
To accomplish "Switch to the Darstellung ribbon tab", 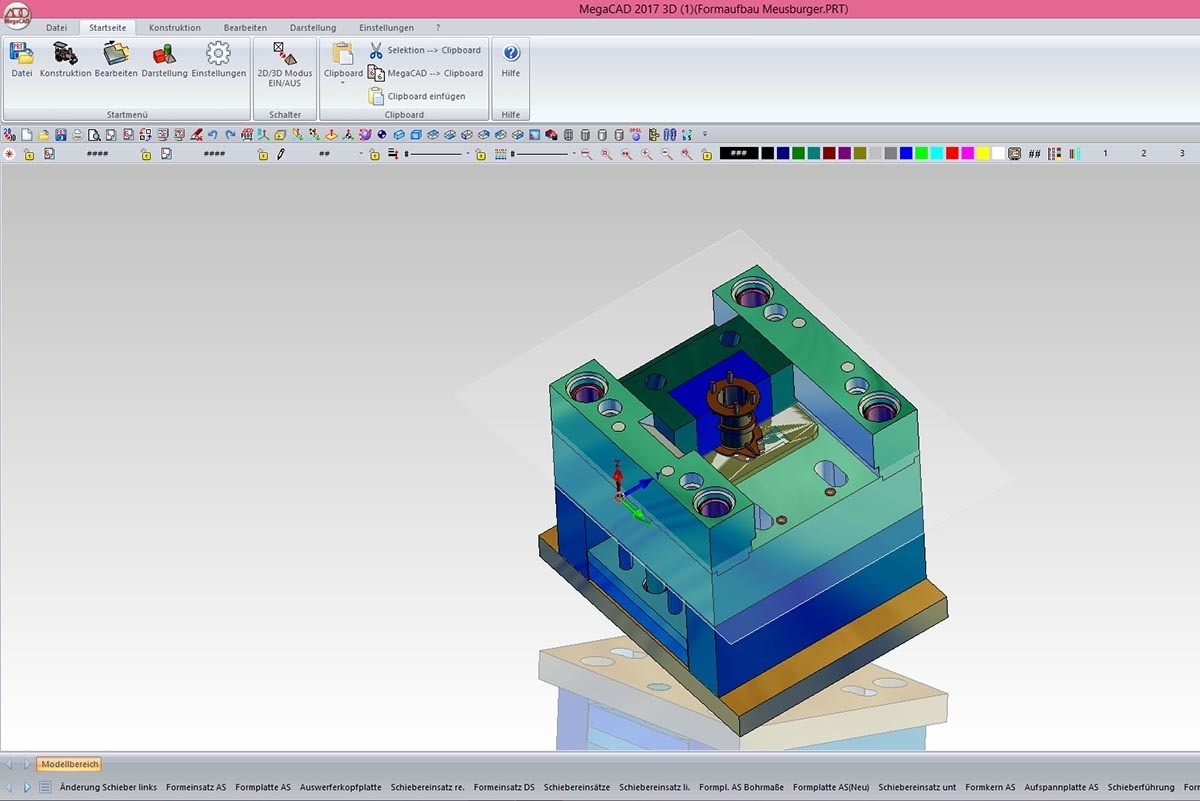I will point(313,28).
